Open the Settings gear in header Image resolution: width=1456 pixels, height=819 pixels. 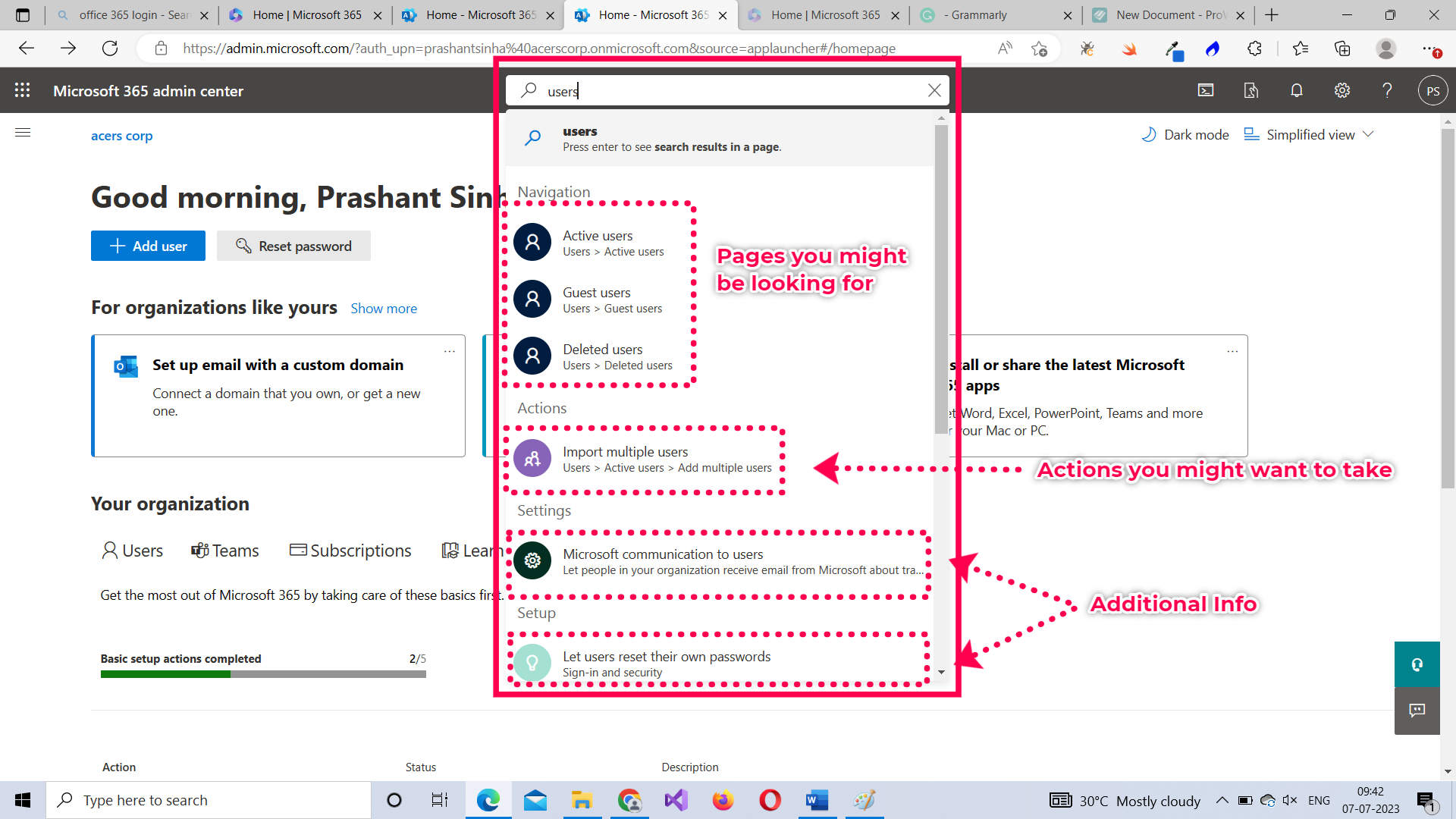(x=1341, y=90)
